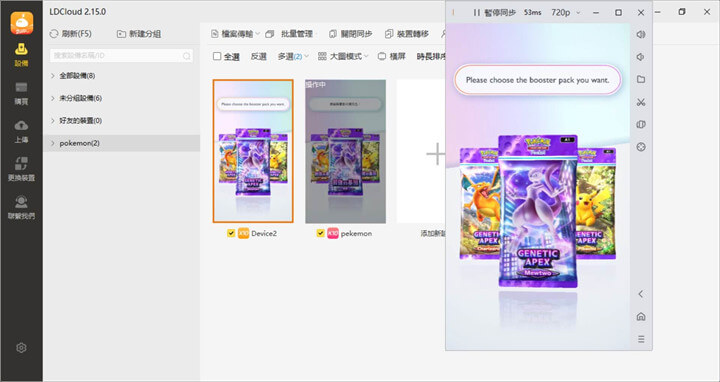Open the 檔案傳輸 file transfer dropdown

(x=235, y=34)
